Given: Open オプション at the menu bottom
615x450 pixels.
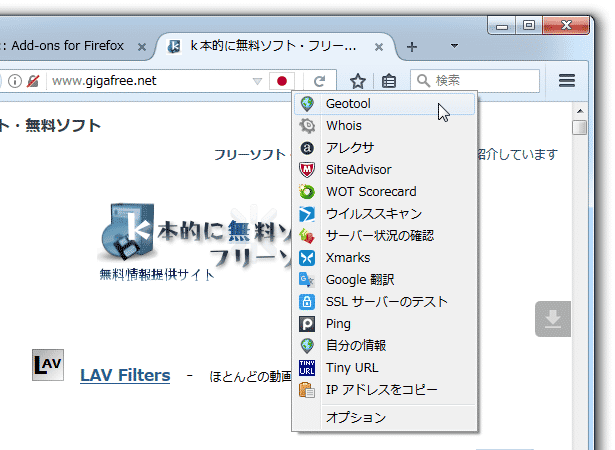Looking at the screenshot, I should pos(384,417).
